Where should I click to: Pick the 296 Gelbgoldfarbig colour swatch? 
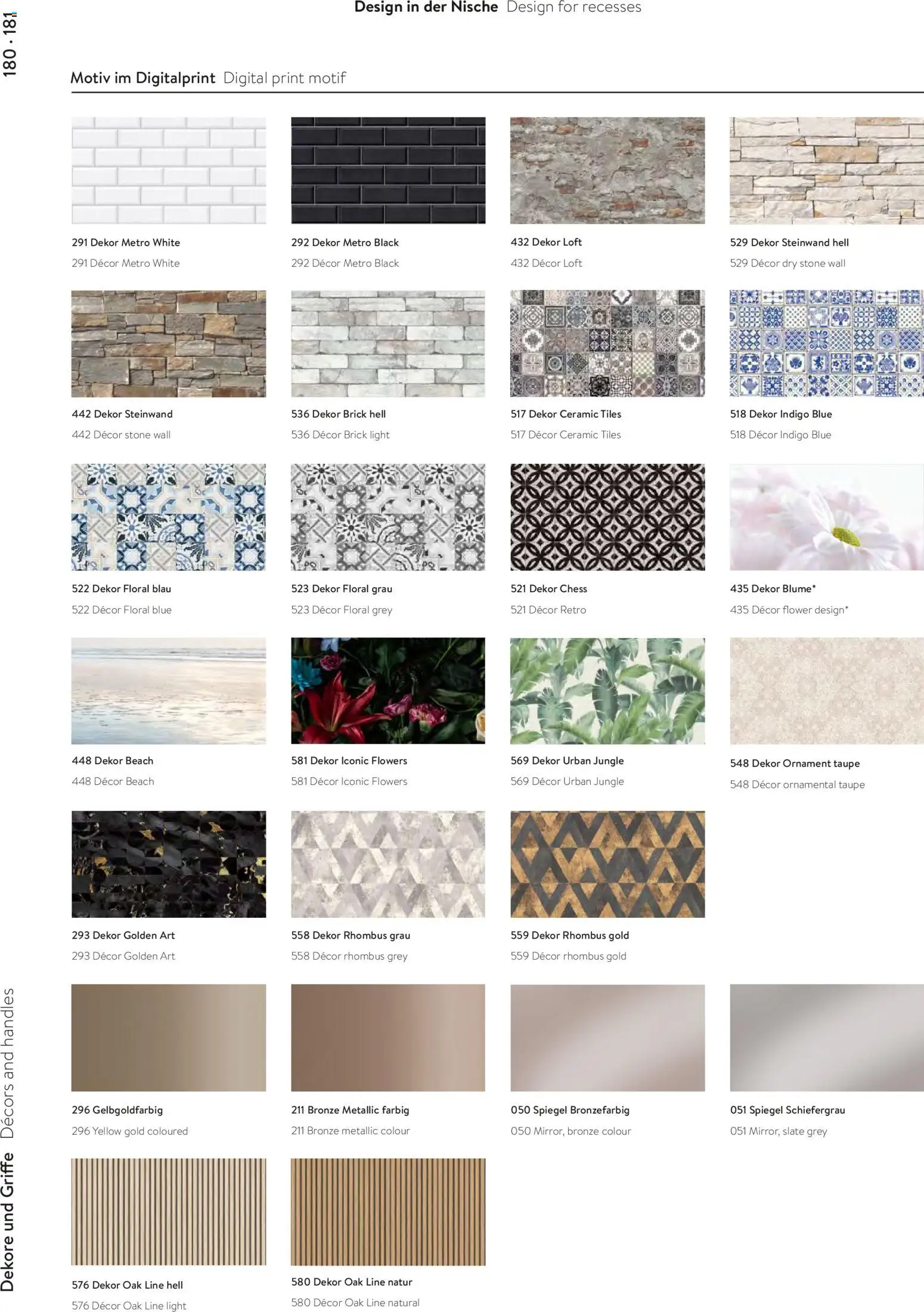(169, 1038)
